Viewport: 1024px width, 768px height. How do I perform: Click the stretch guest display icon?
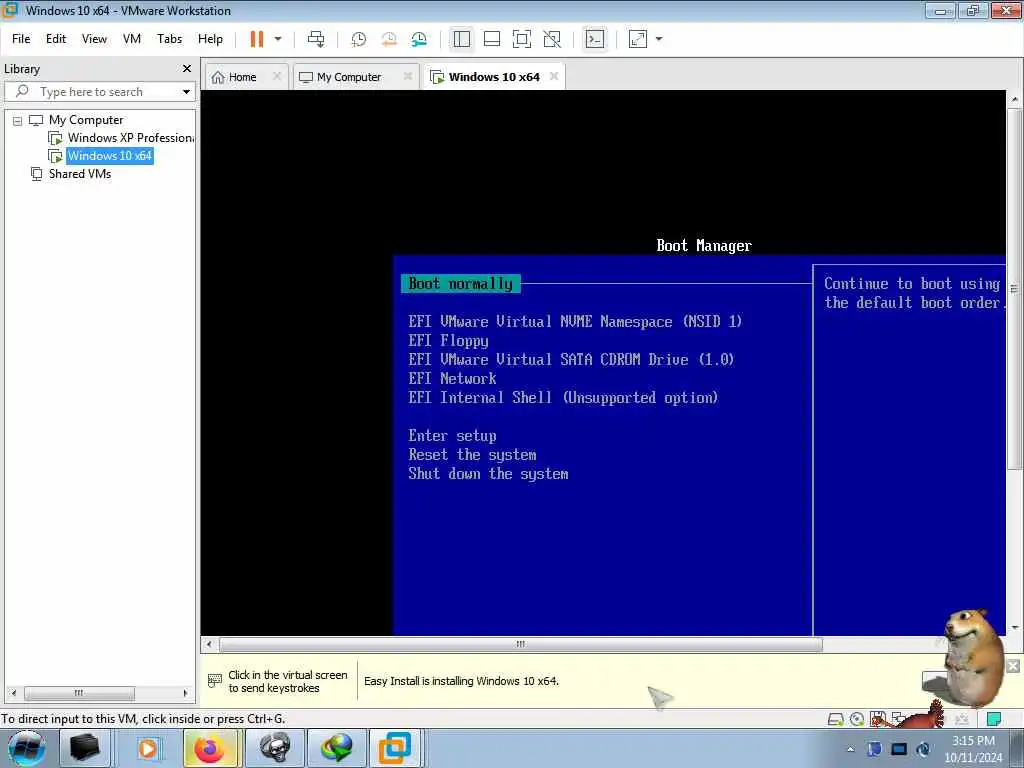[637, 39]
